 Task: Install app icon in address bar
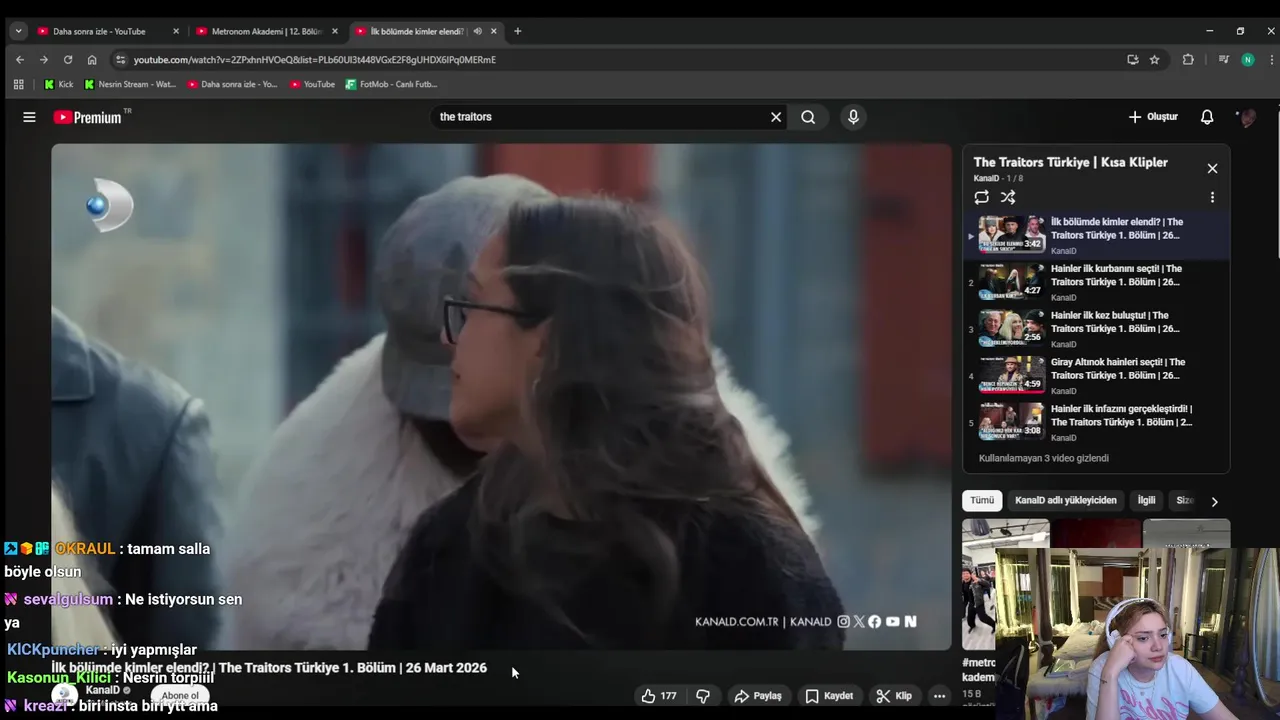pyautogui.click(x=1132, y=60)
